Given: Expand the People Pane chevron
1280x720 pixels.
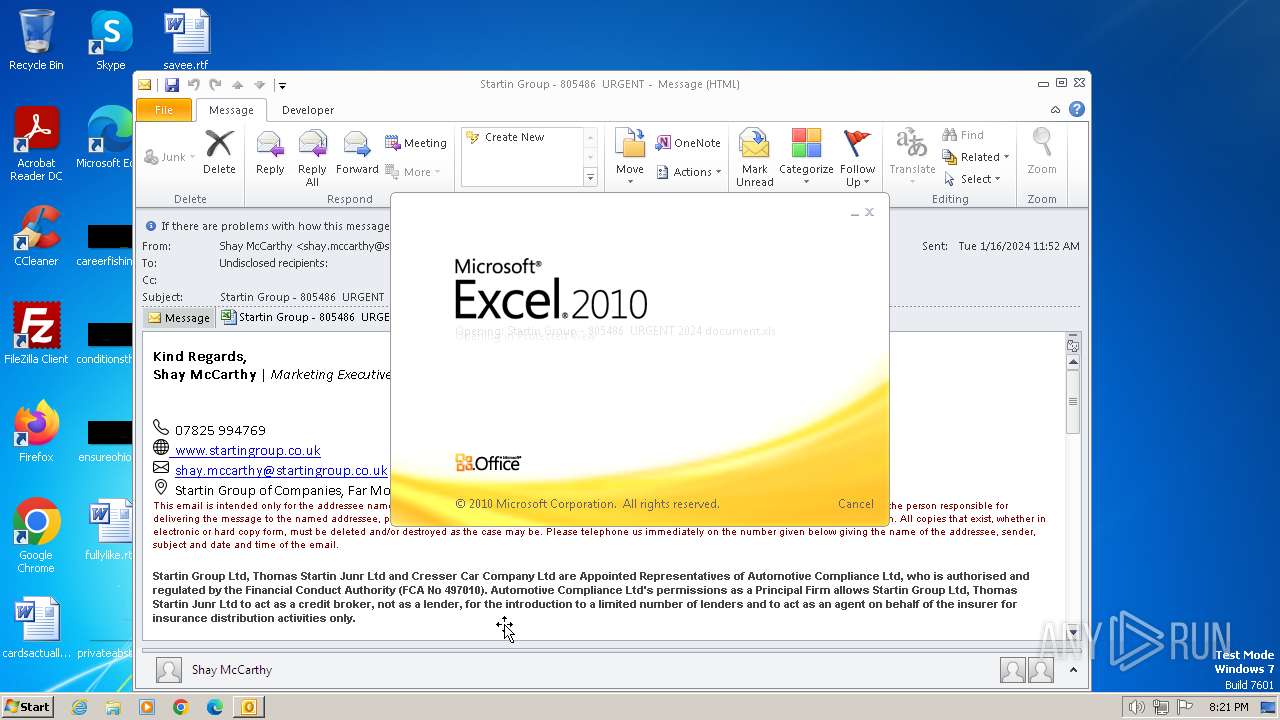Looking at the screenshot, I should point(1073,670).
